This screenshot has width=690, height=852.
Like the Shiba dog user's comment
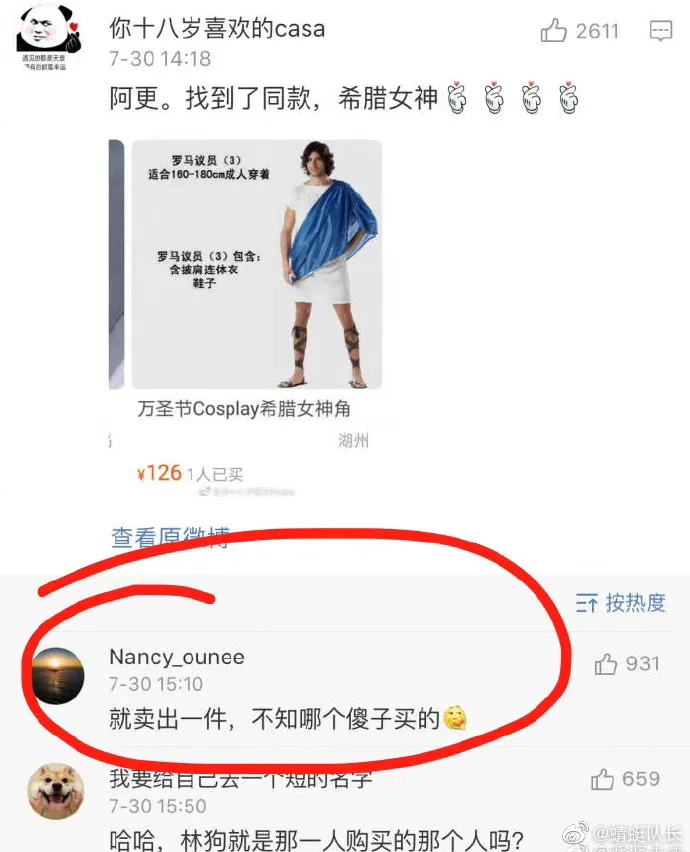point(602,779)
